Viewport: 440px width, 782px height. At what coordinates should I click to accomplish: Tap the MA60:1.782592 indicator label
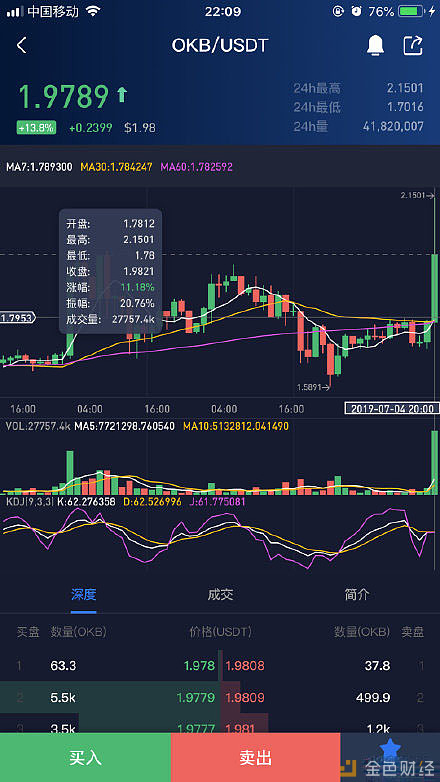[x=196, y=167]
